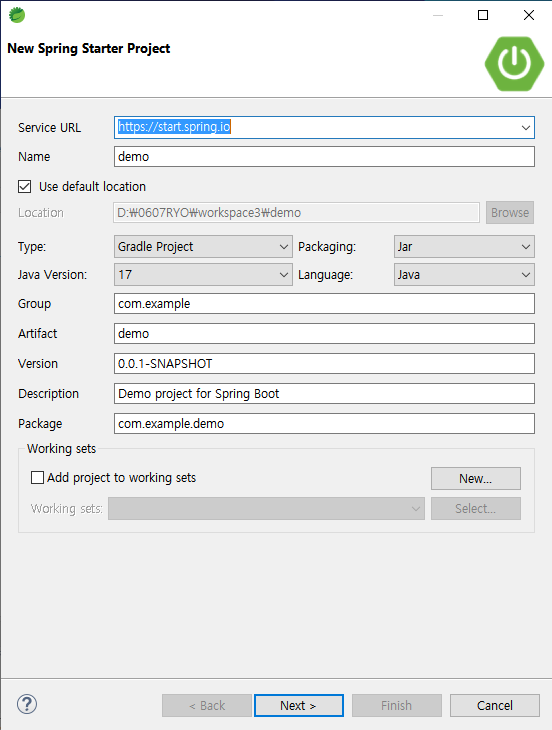Click the Java Version: label

click(53, 275)
